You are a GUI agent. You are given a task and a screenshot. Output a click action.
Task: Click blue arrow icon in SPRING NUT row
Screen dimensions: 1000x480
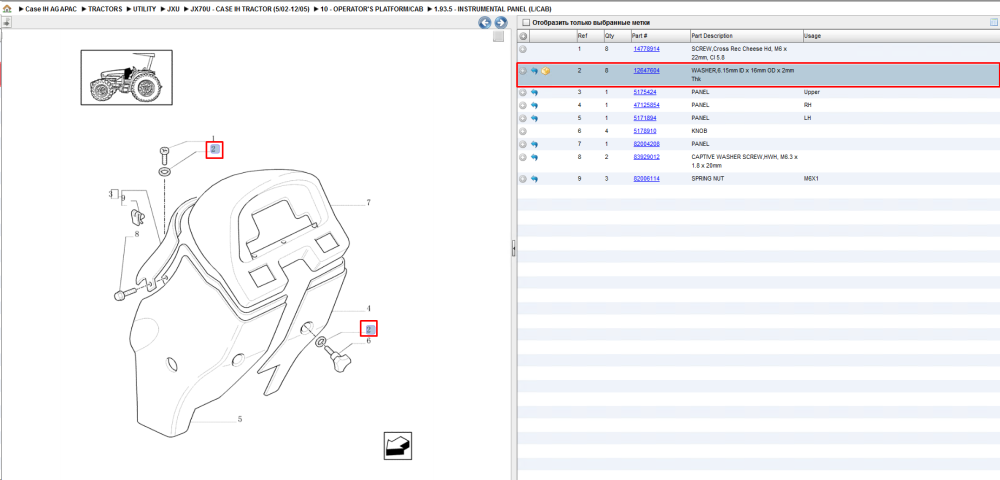pyautogui.click(x=534, y=179)
